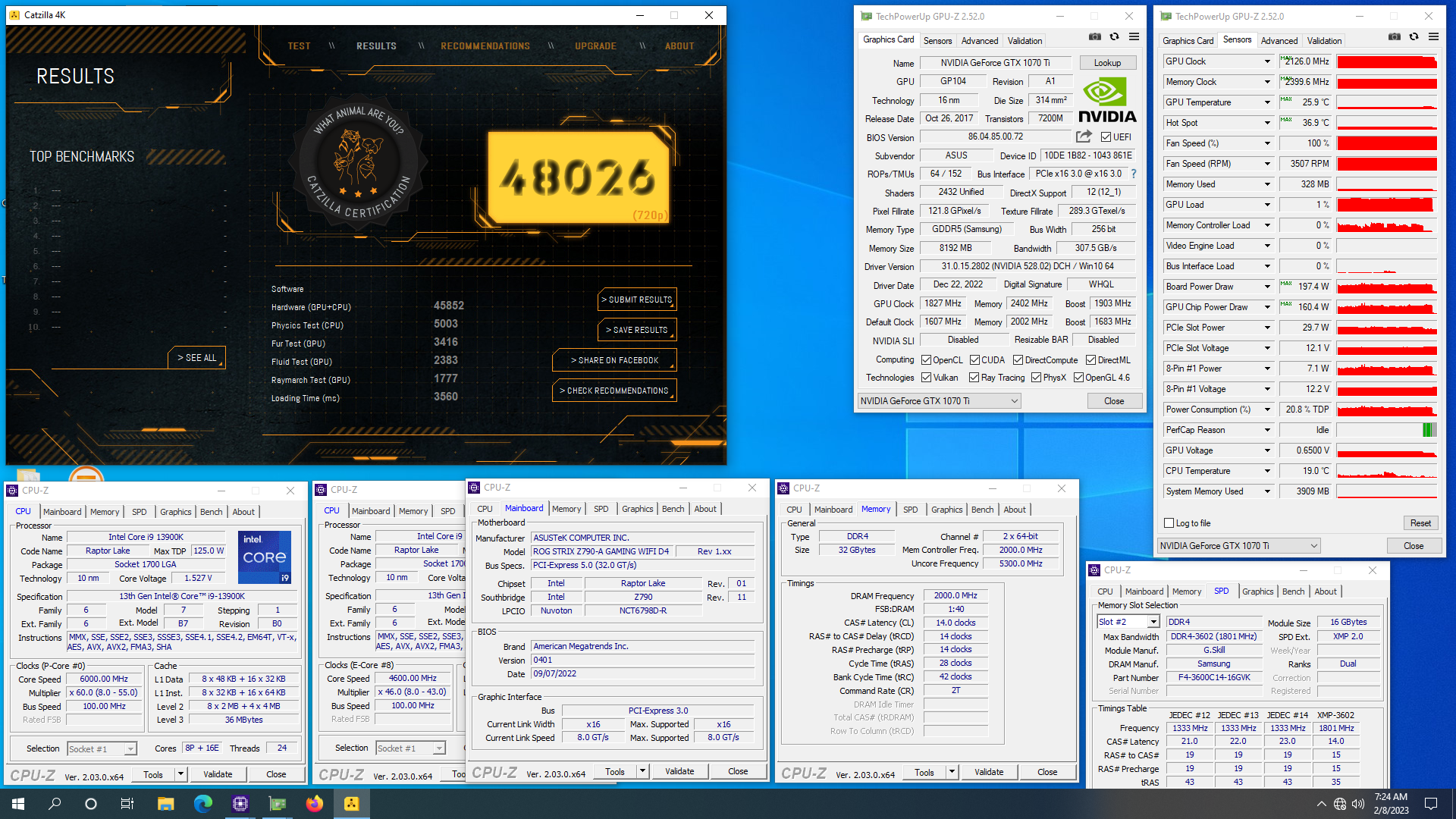Click Share on Facebook in Catzilla
This screenshot has height=819, width=1456.
point(614,360)
